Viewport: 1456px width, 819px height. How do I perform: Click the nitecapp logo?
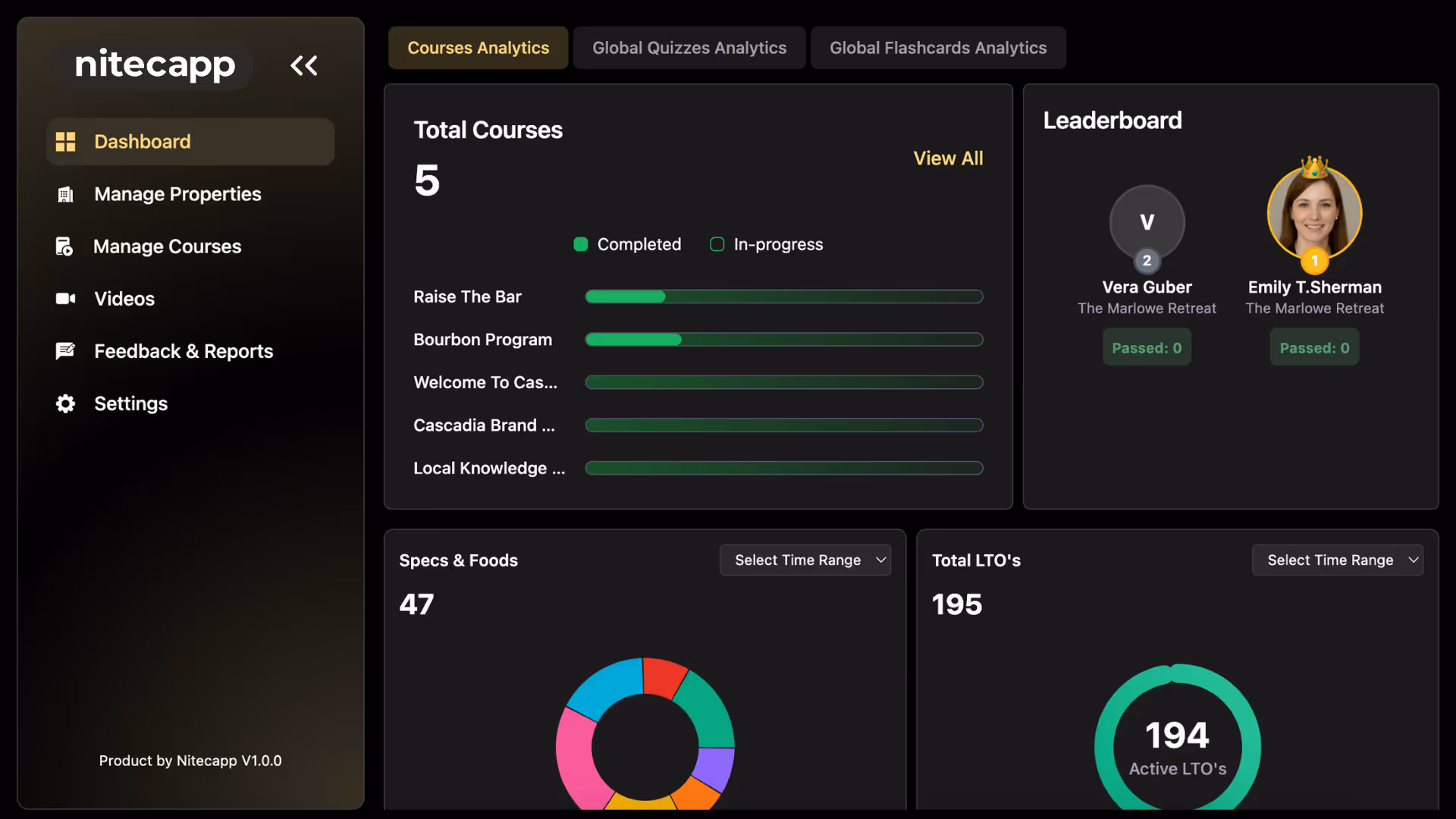(155, 64)
